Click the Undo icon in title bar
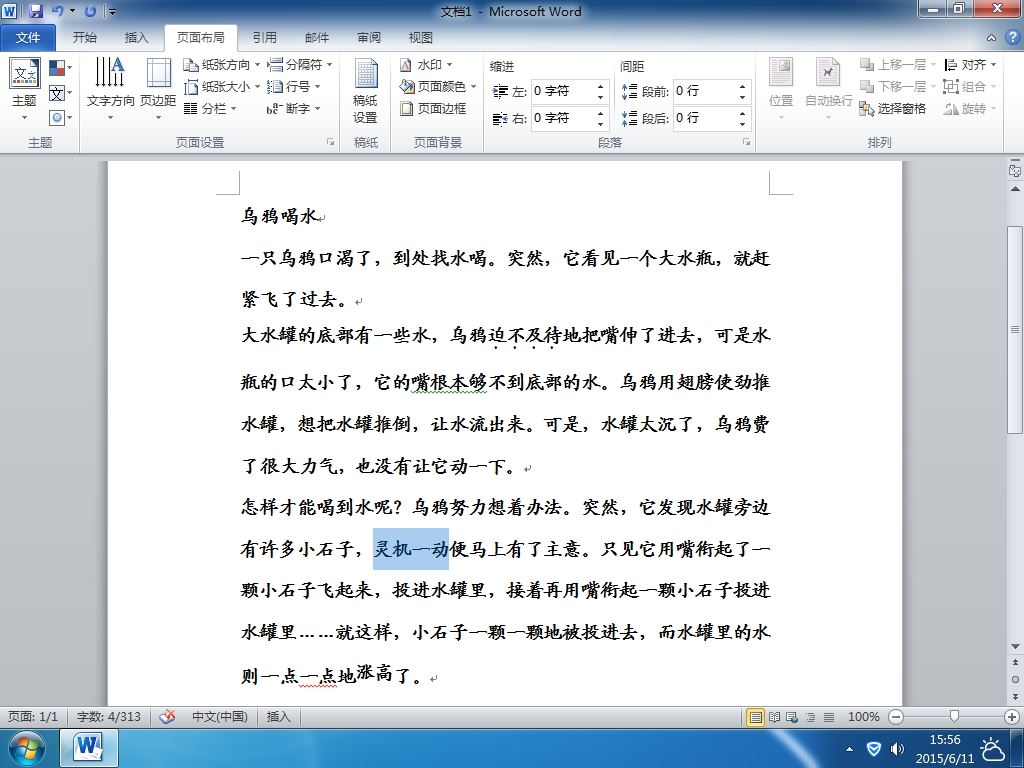Screen dimensions: 1024x768 (58, 11)
